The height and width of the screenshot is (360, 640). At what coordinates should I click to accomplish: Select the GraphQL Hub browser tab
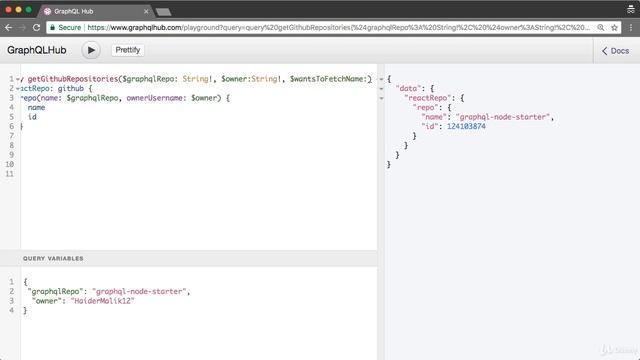[96, 11]
